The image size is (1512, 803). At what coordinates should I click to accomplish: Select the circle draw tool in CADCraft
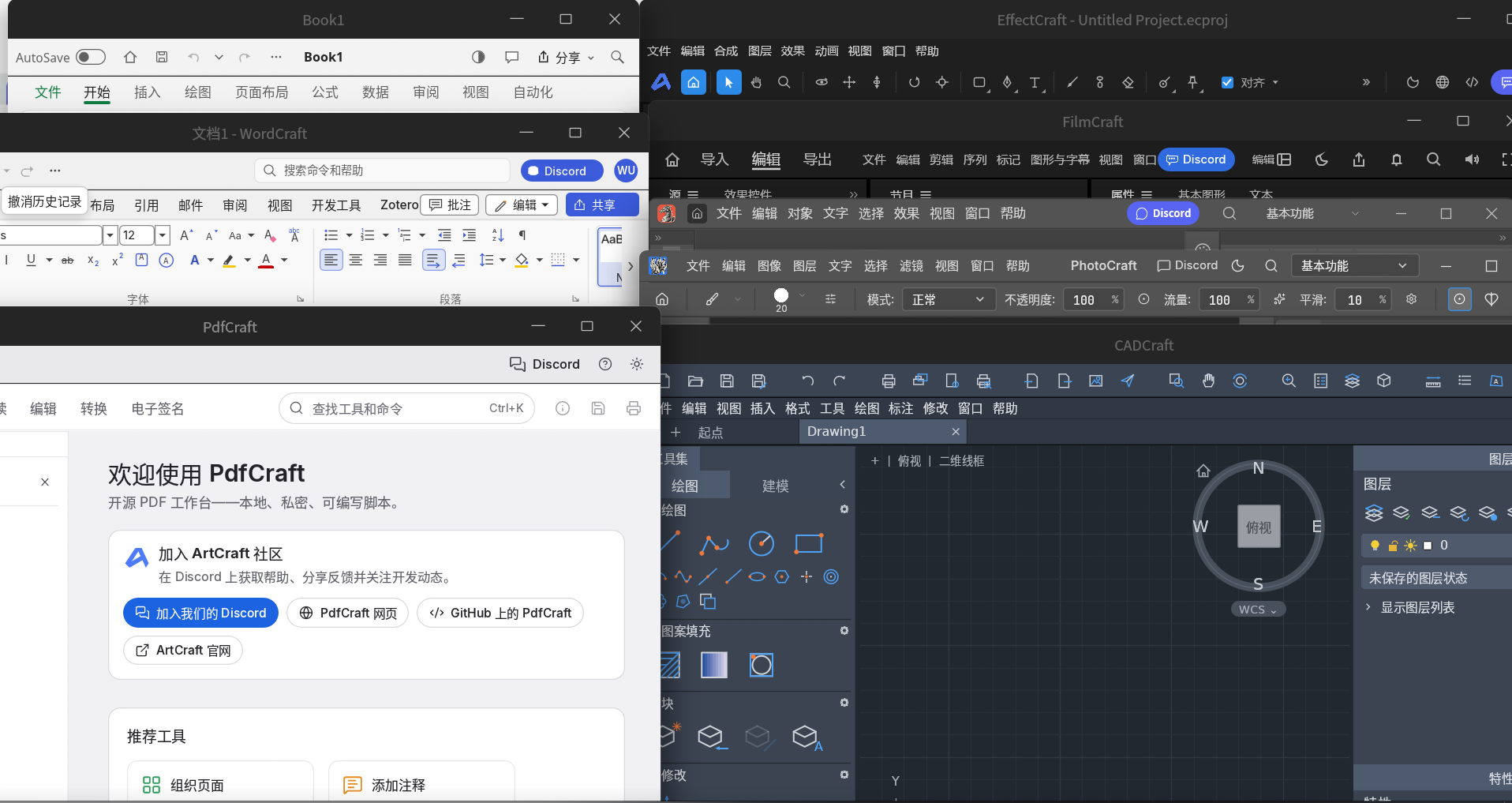762,543
